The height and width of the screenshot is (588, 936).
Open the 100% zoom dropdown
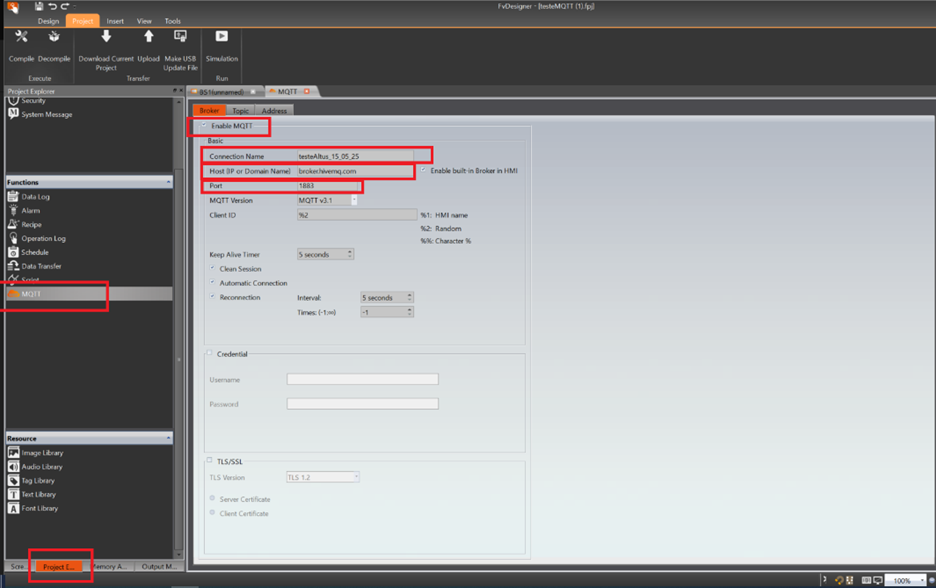pyautogui.click(x=922, y=580)
